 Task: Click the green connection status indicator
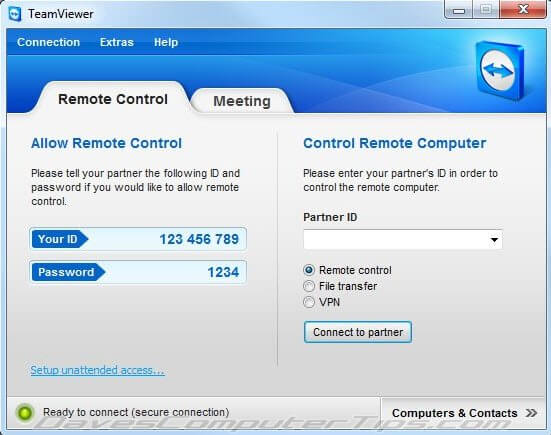(x=25, y=413)
